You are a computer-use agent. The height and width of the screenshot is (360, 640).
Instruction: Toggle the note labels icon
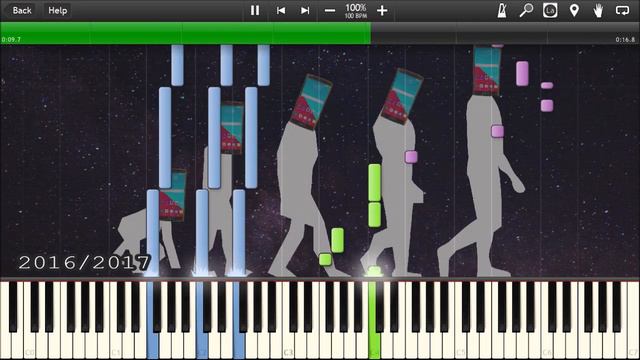coord(550,10)
